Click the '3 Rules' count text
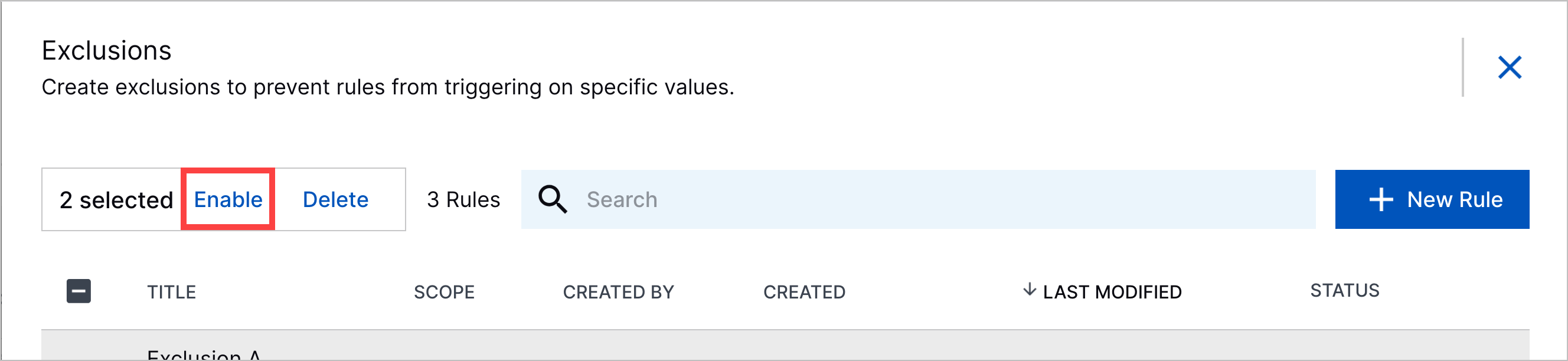Screen dimensions: 1568x361 click(x=463, y=199)
